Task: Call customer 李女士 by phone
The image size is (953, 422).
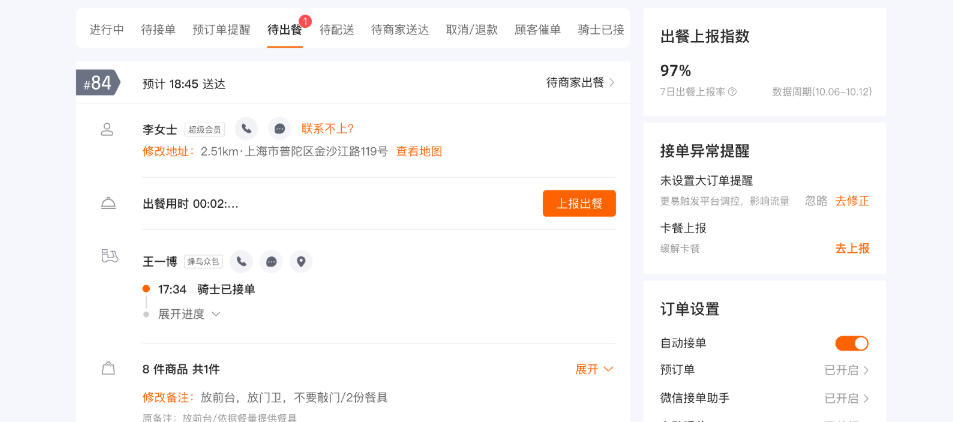Action: [246, 128]
